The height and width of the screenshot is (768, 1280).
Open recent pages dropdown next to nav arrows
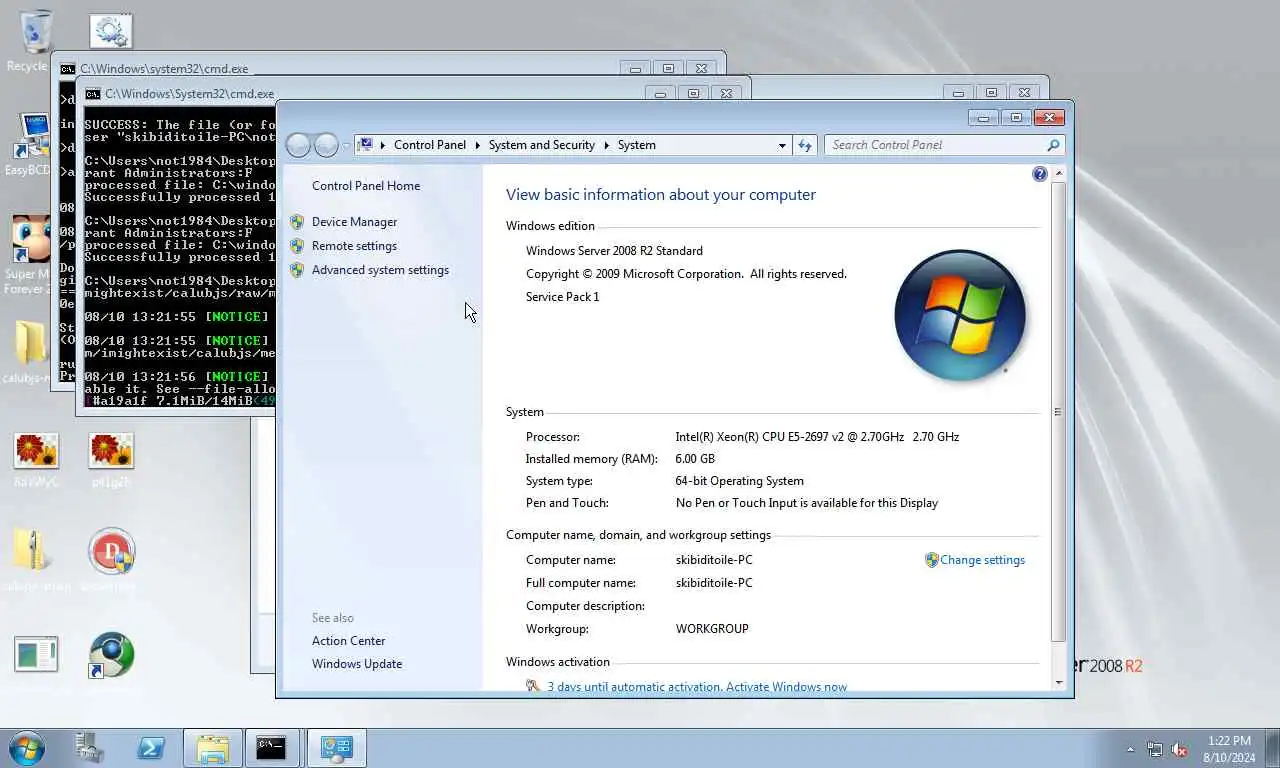point(346,145)
